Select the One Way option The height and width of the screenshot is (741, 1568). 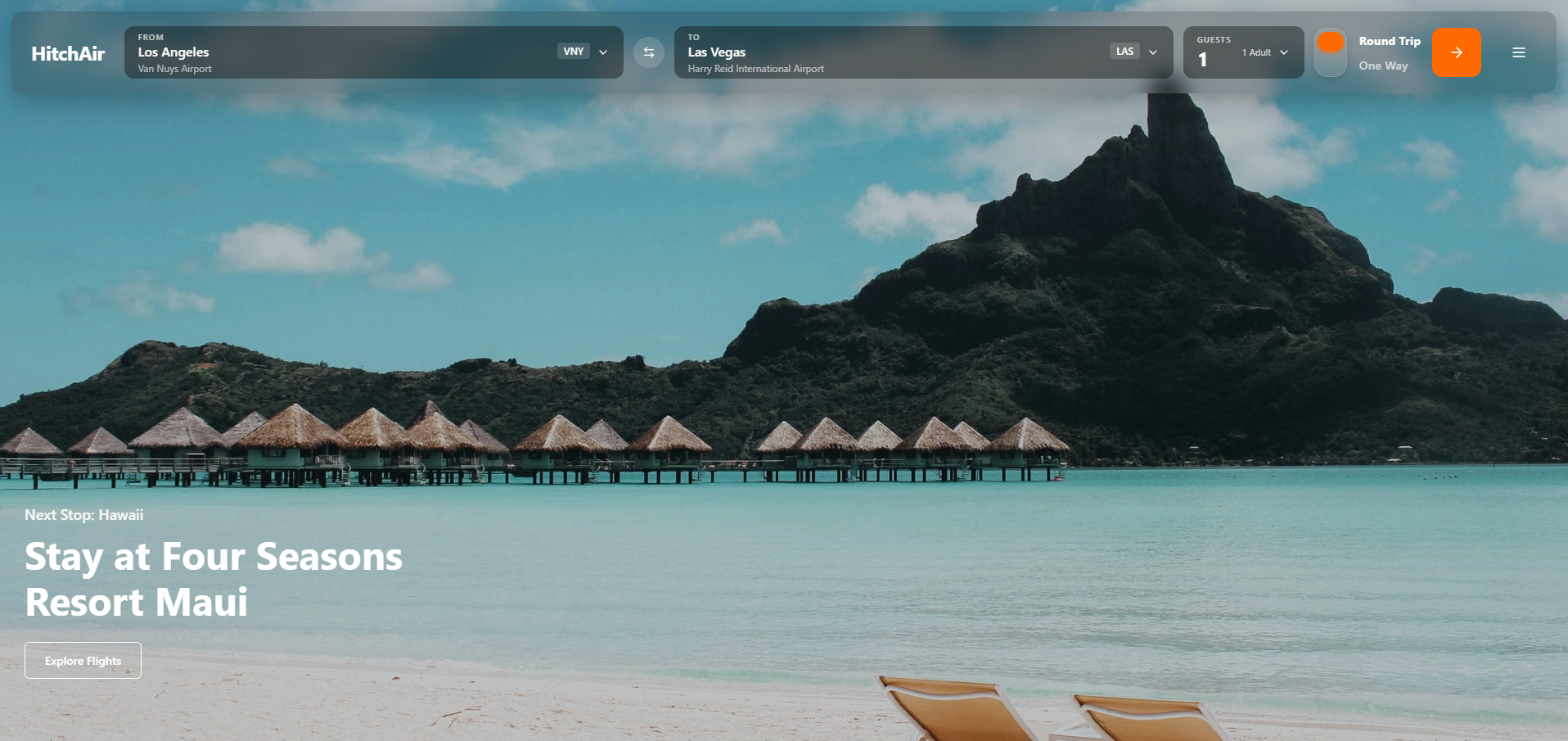1384,66
